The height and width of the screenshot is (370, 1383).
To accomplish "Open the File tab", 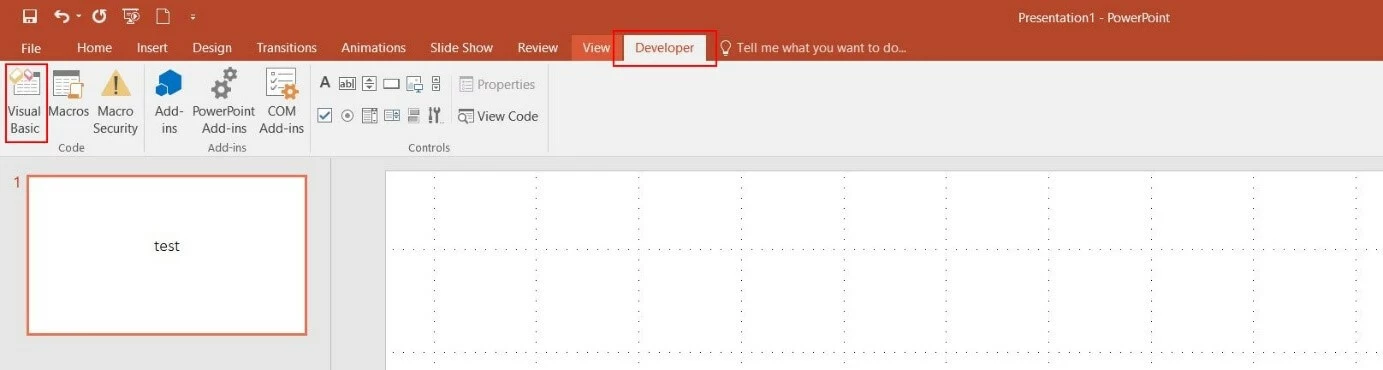I will point(31,48).
